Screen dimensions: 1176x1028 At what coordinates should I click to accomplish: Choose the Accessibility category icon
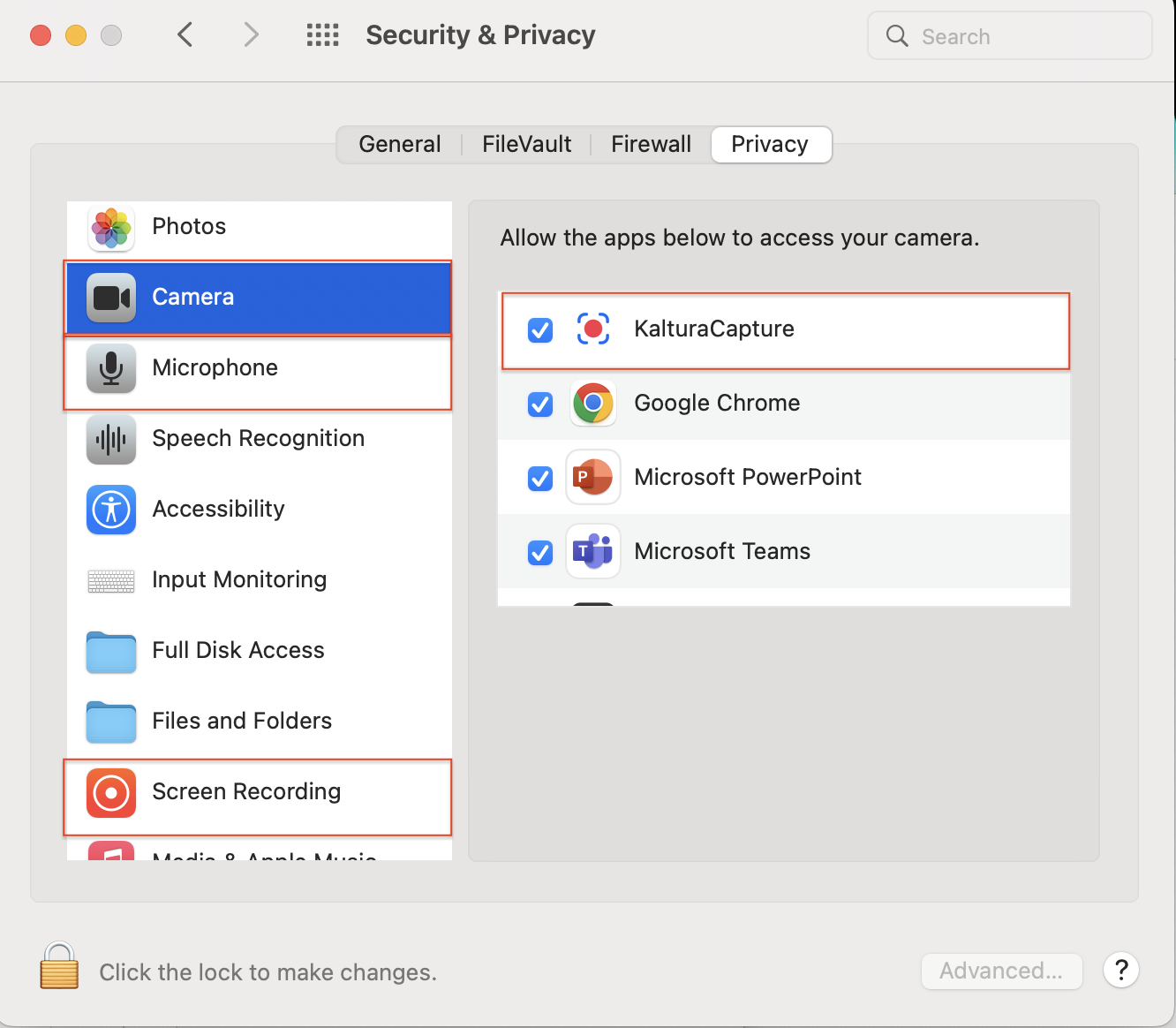111,510
